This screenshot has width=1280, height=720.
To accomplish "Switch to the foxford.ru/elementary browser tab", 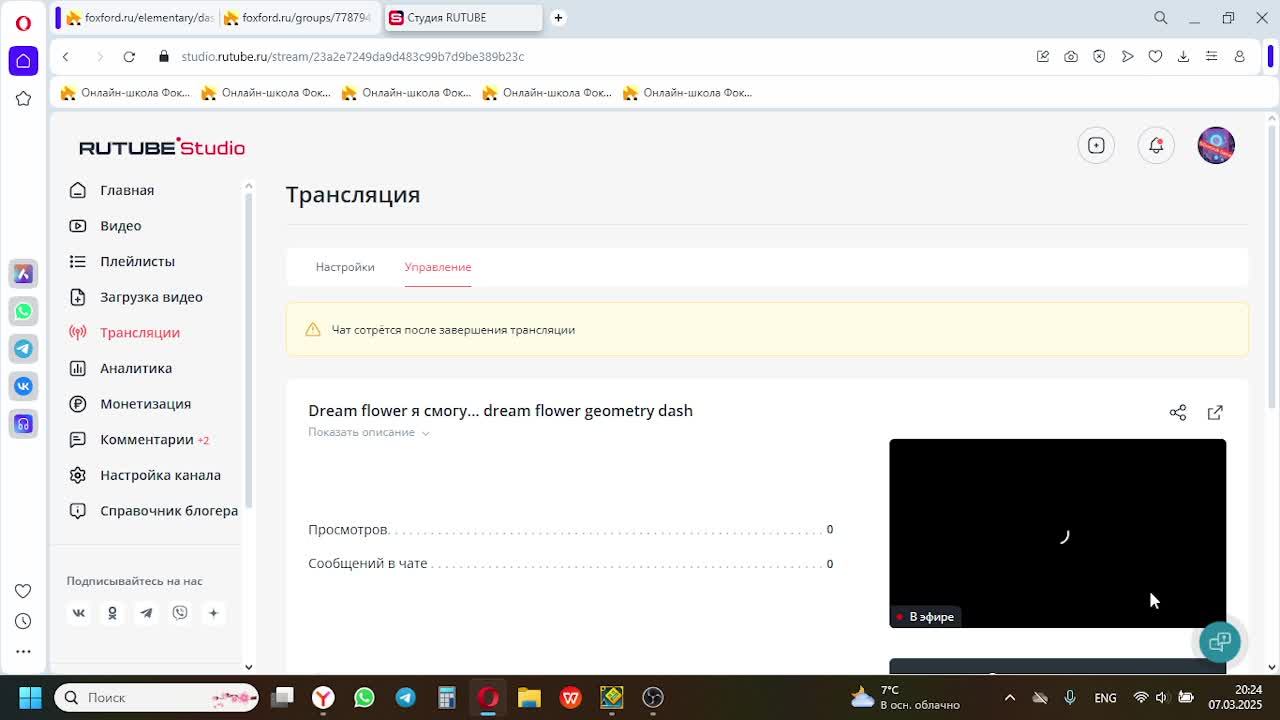I will coord(140,18).
